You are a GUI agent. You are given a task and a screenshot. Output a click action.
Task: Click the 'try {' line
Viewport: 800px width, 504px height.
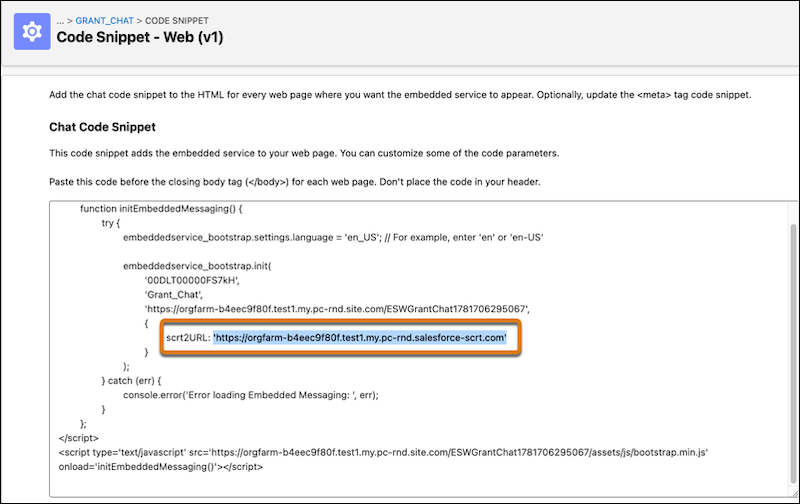coord(111,223)
